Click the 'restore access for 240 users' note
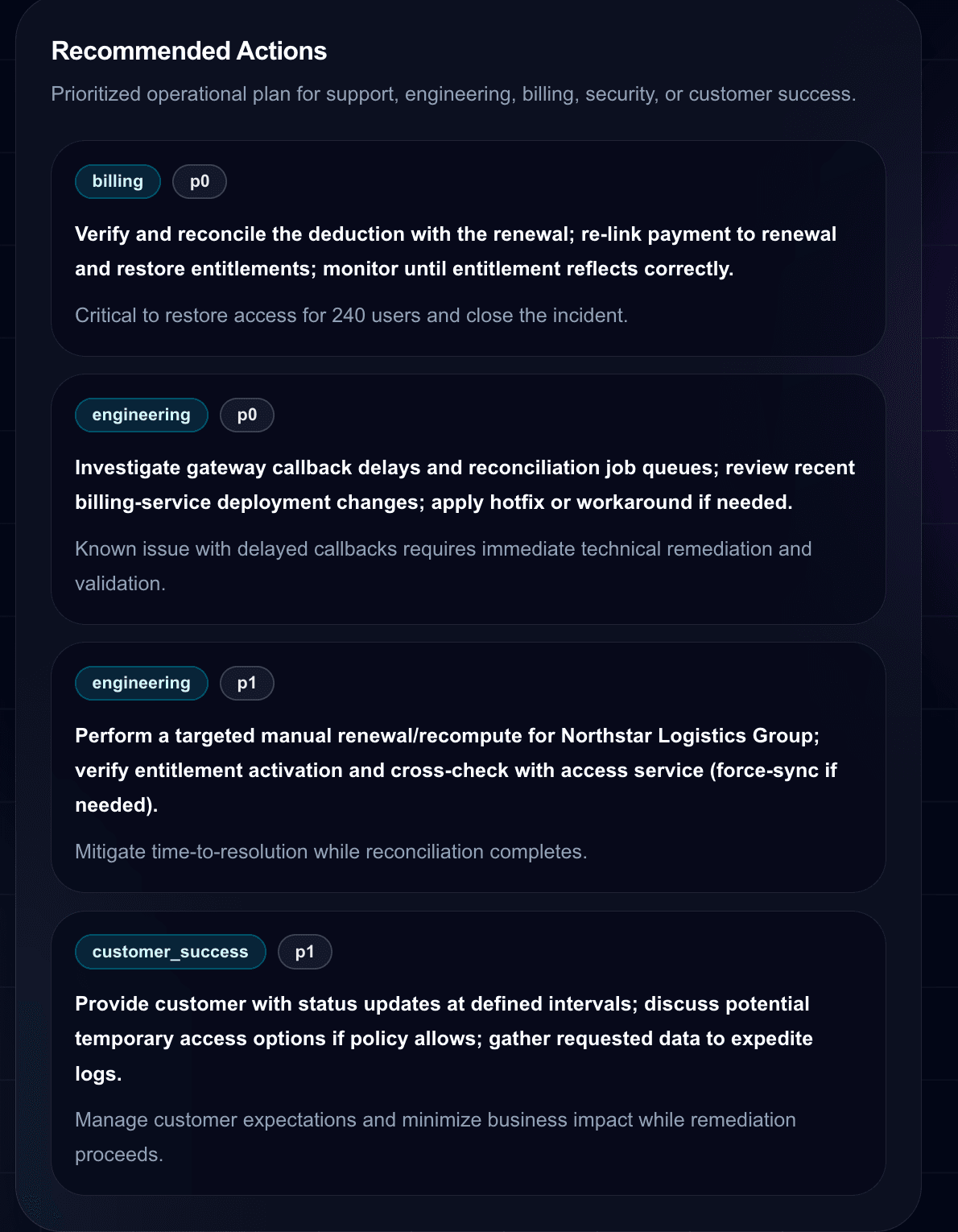The image size is (958, 1232). pyautogui.click(x=351, y=315)
